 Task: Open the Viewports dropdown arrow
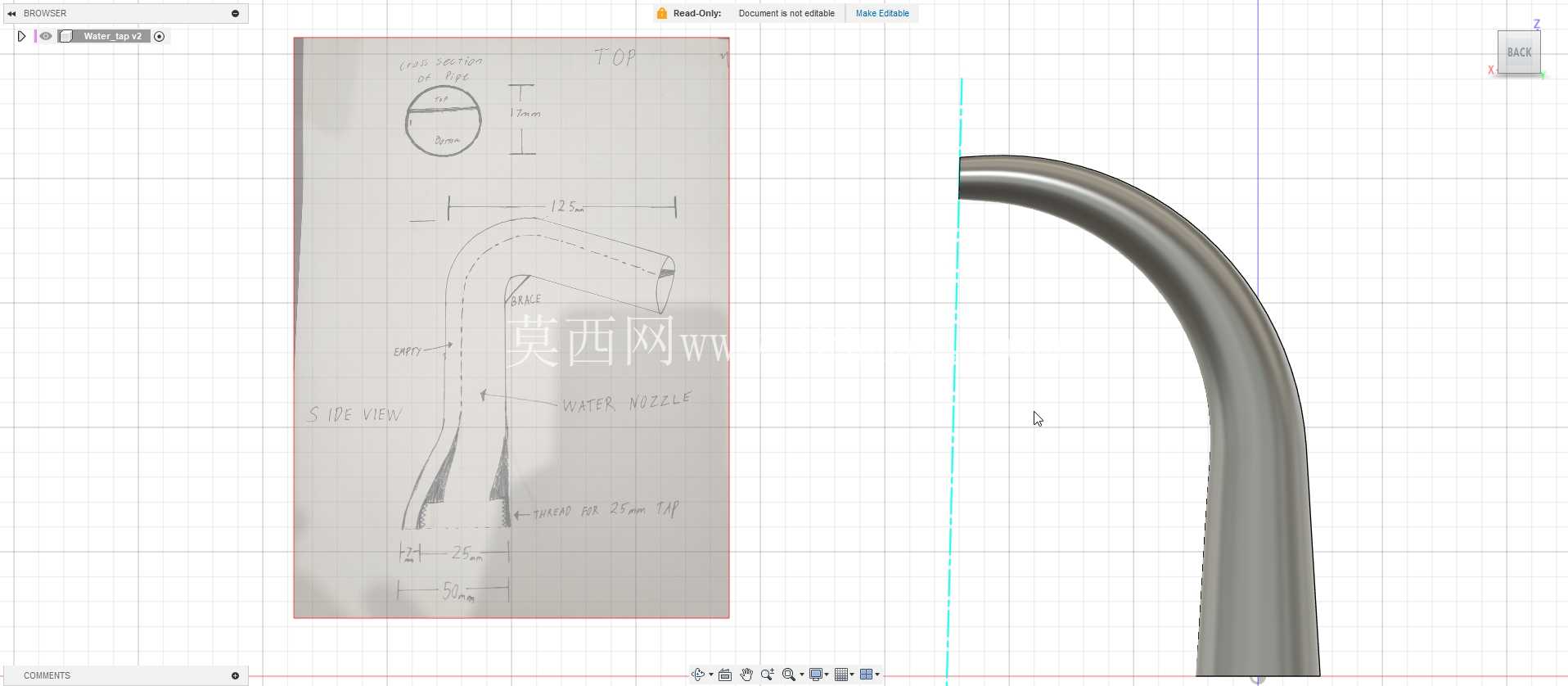click(877, 675)
